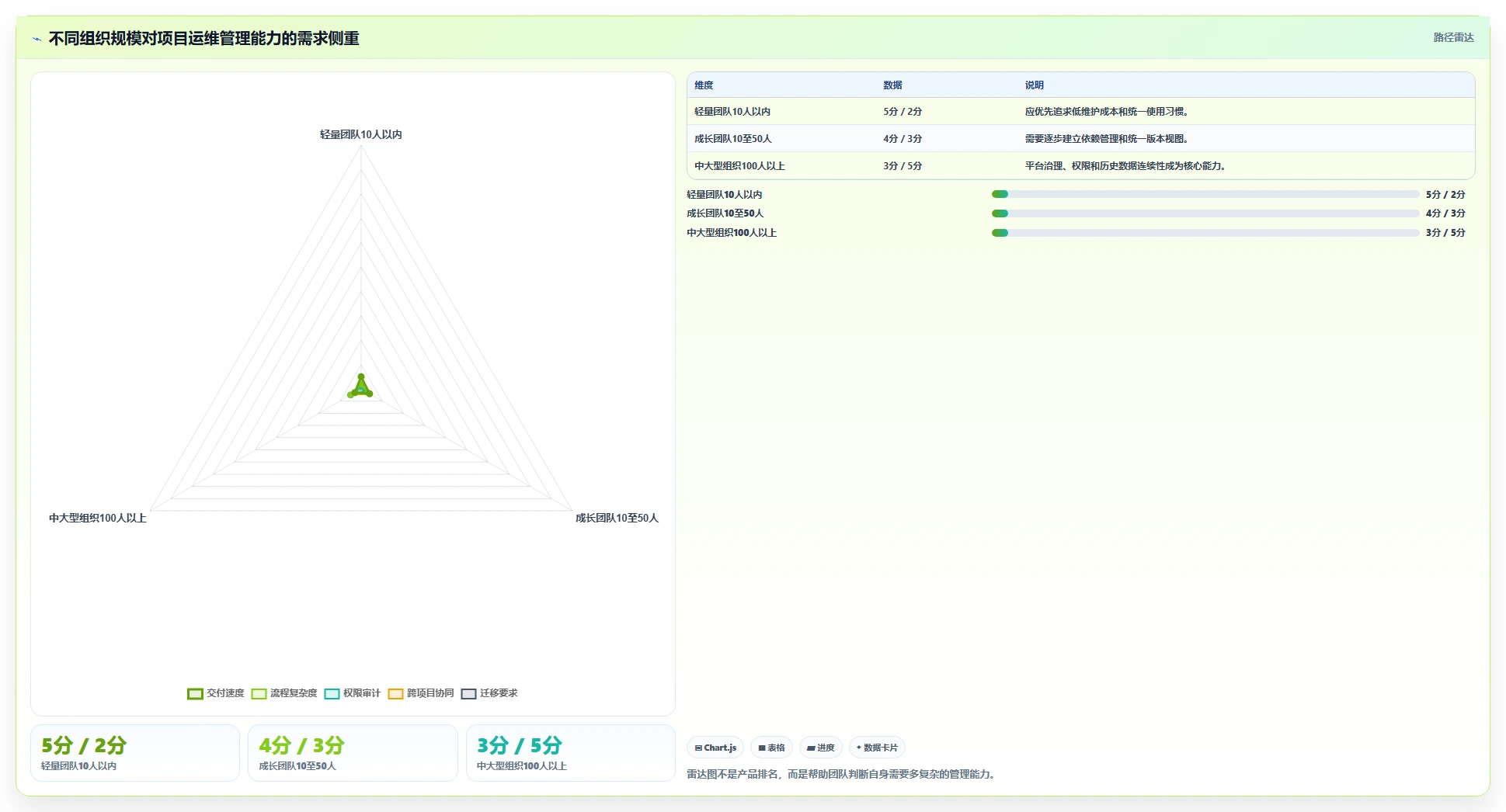Toggle the 权限审计 legend swatch
The height and width of the screenshot is (812, 1506).
coord(332,693)
